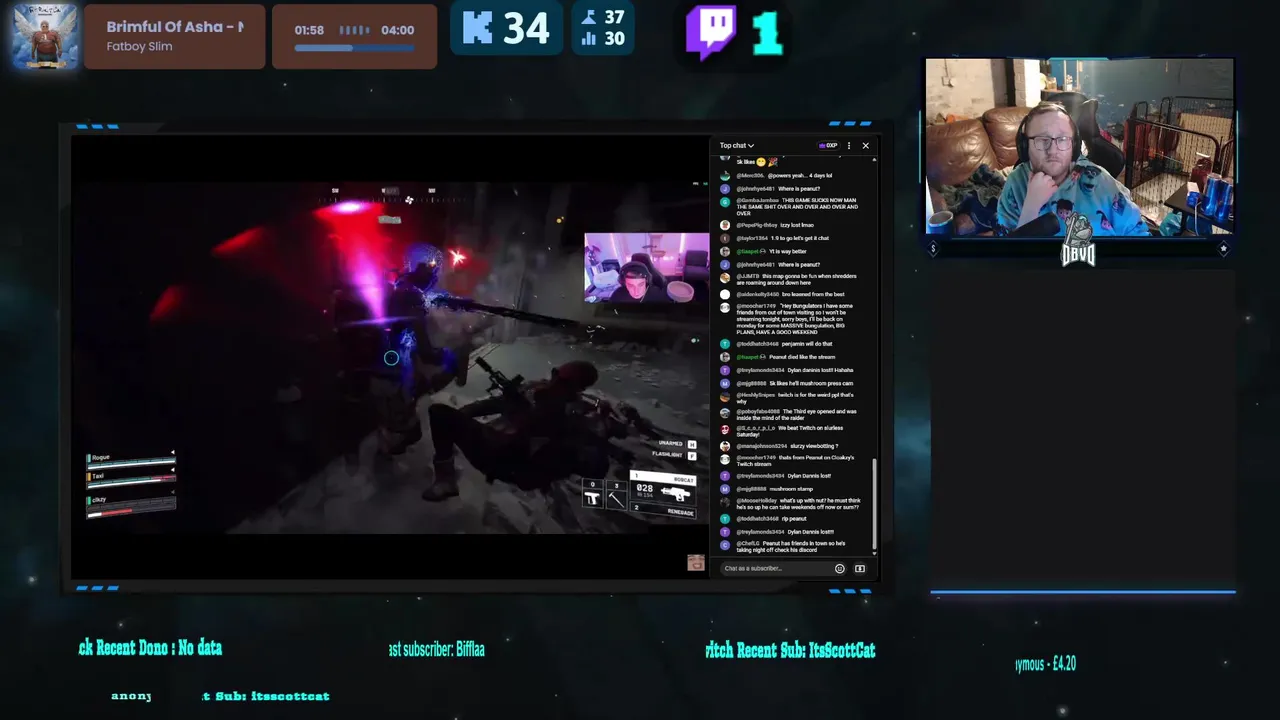Screen dimensions: 1280x720
Task: Click teammate Taxi's health bar in the HUD
Action: [131, 481]
